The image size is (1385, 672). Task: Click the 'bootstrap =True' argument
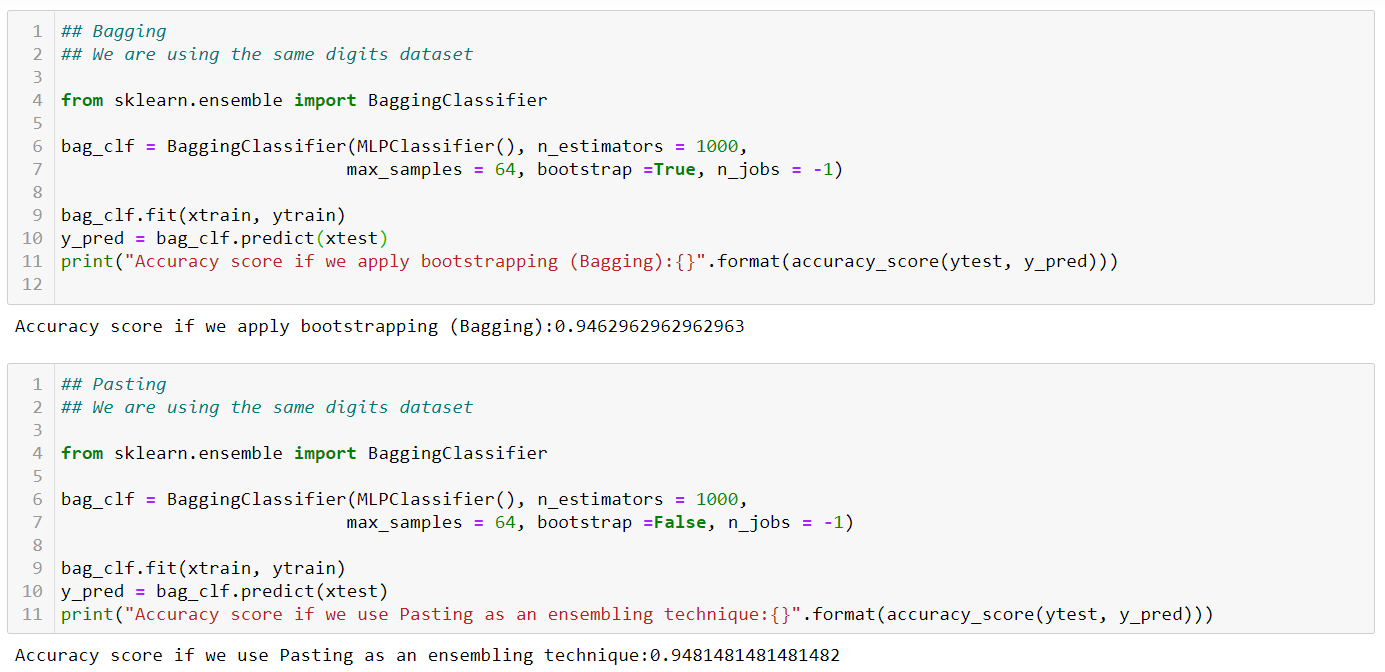pyautogui.click(x=616, y=169)
